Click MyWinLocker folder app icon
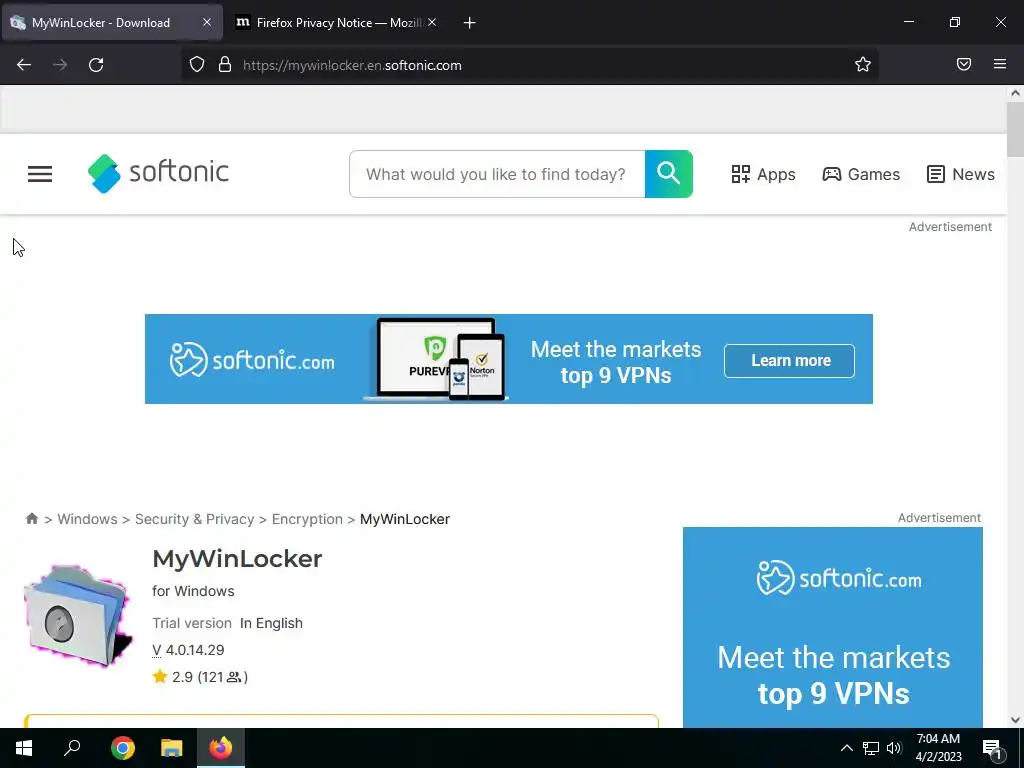This screenshot has height=768, width=1024. 78,615
